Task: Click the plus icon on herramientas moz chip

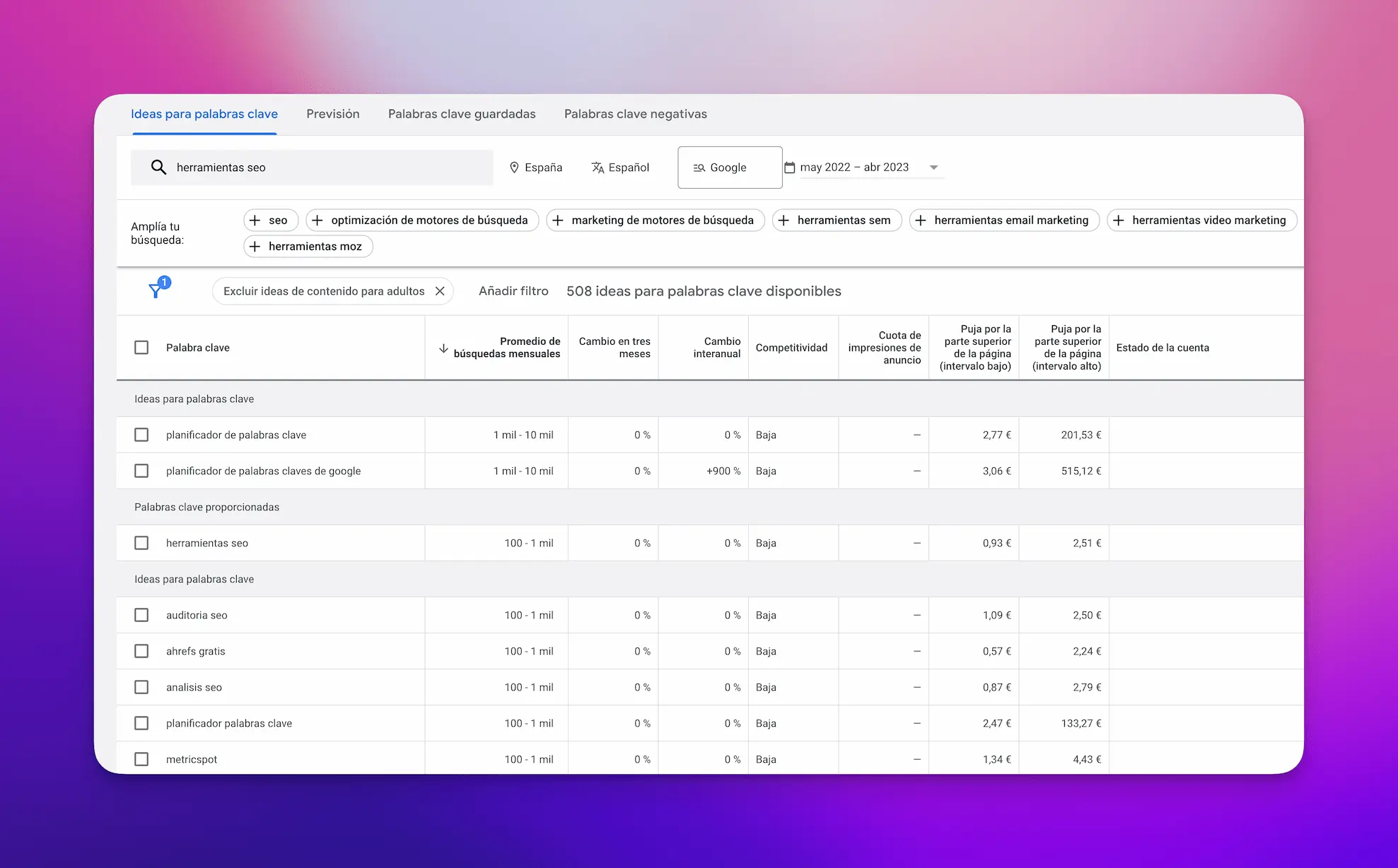Action: [x=255, y=246]
